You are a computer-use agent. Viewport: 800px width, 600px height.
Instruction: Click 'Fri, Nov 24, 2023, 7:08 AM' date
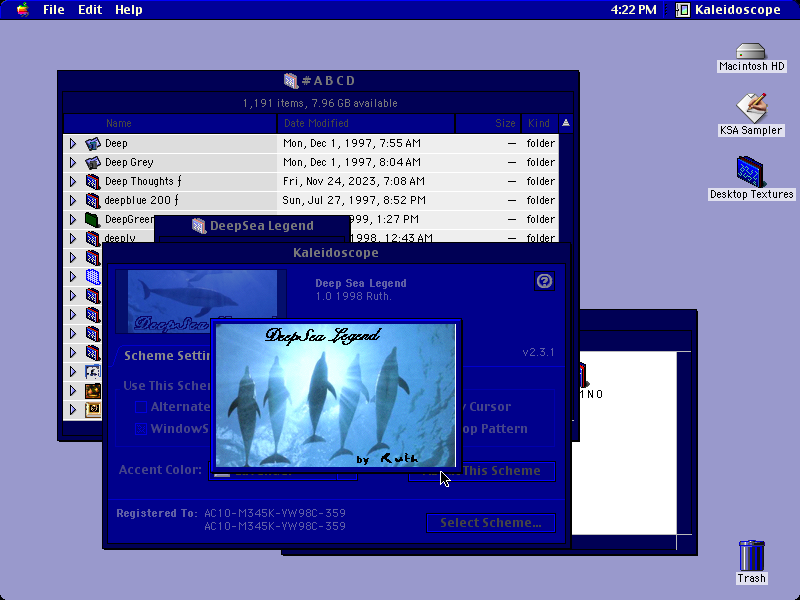tap(354, 181)
